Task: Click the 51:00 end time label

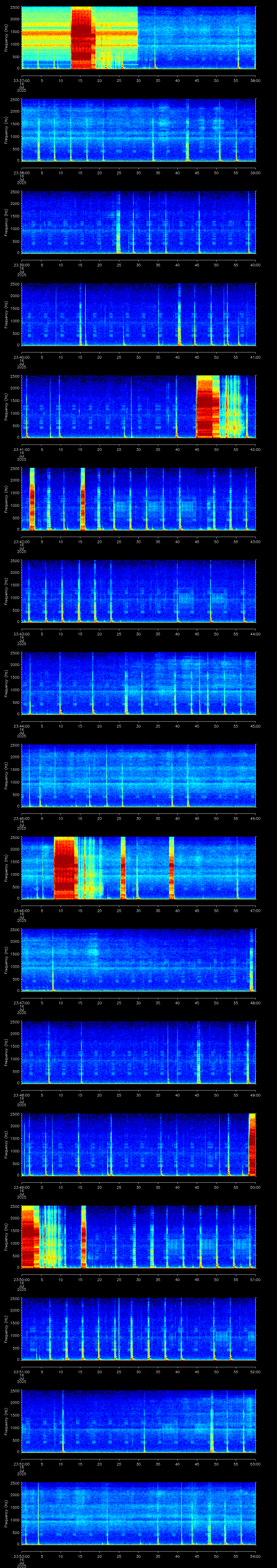Action: click(256, 1279)
